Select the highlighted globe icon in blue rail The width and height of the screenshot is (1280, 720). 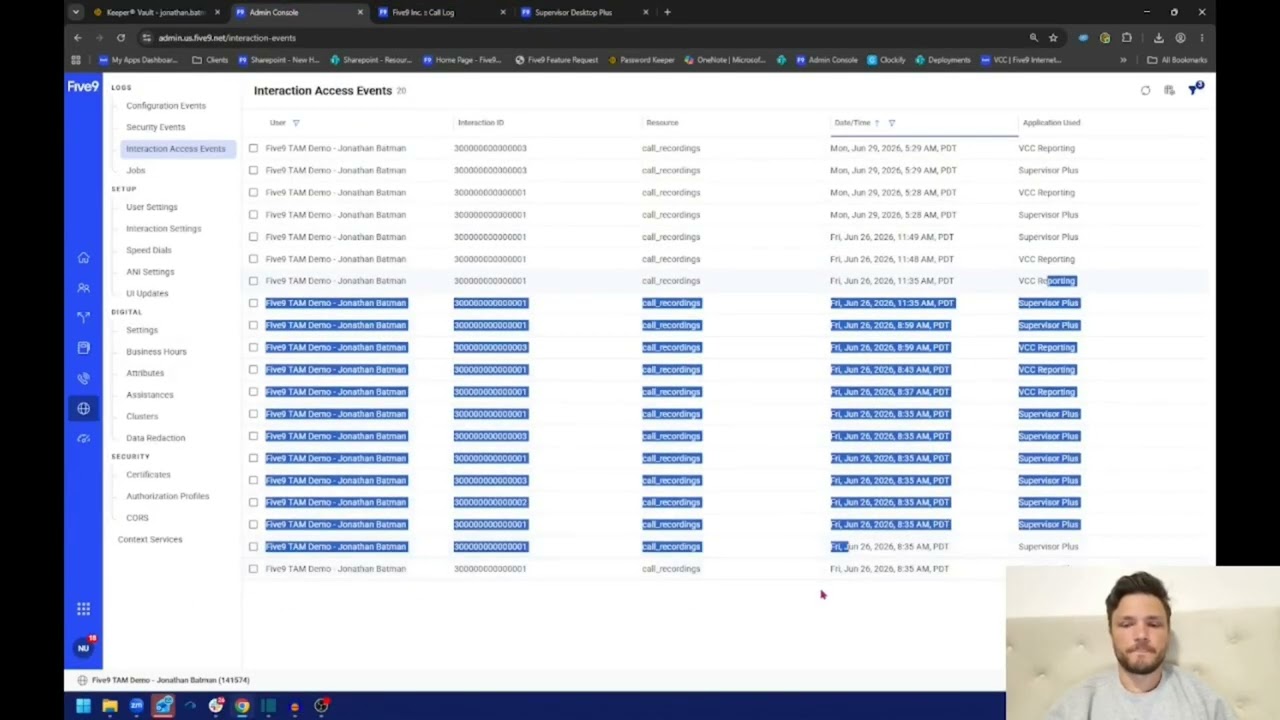(83, 408)
